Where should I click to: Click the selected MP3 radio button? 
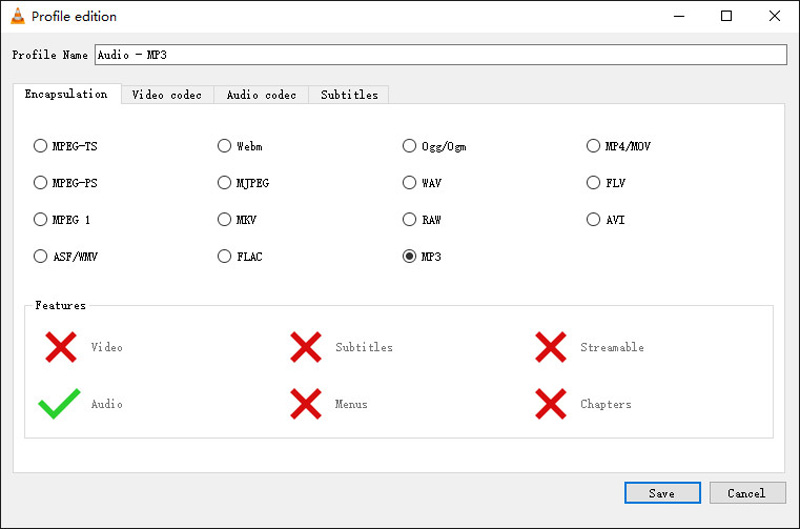pos(409,256)
